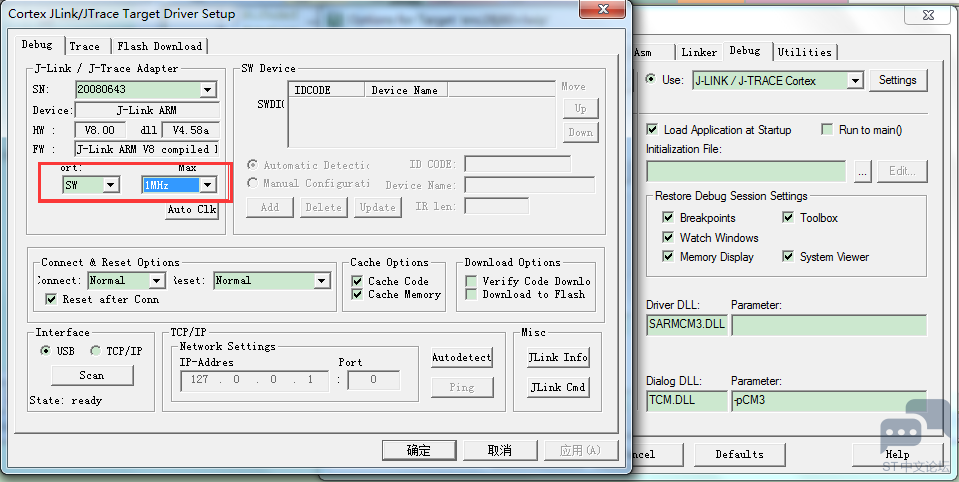Click the Scan button

point(92,376)
